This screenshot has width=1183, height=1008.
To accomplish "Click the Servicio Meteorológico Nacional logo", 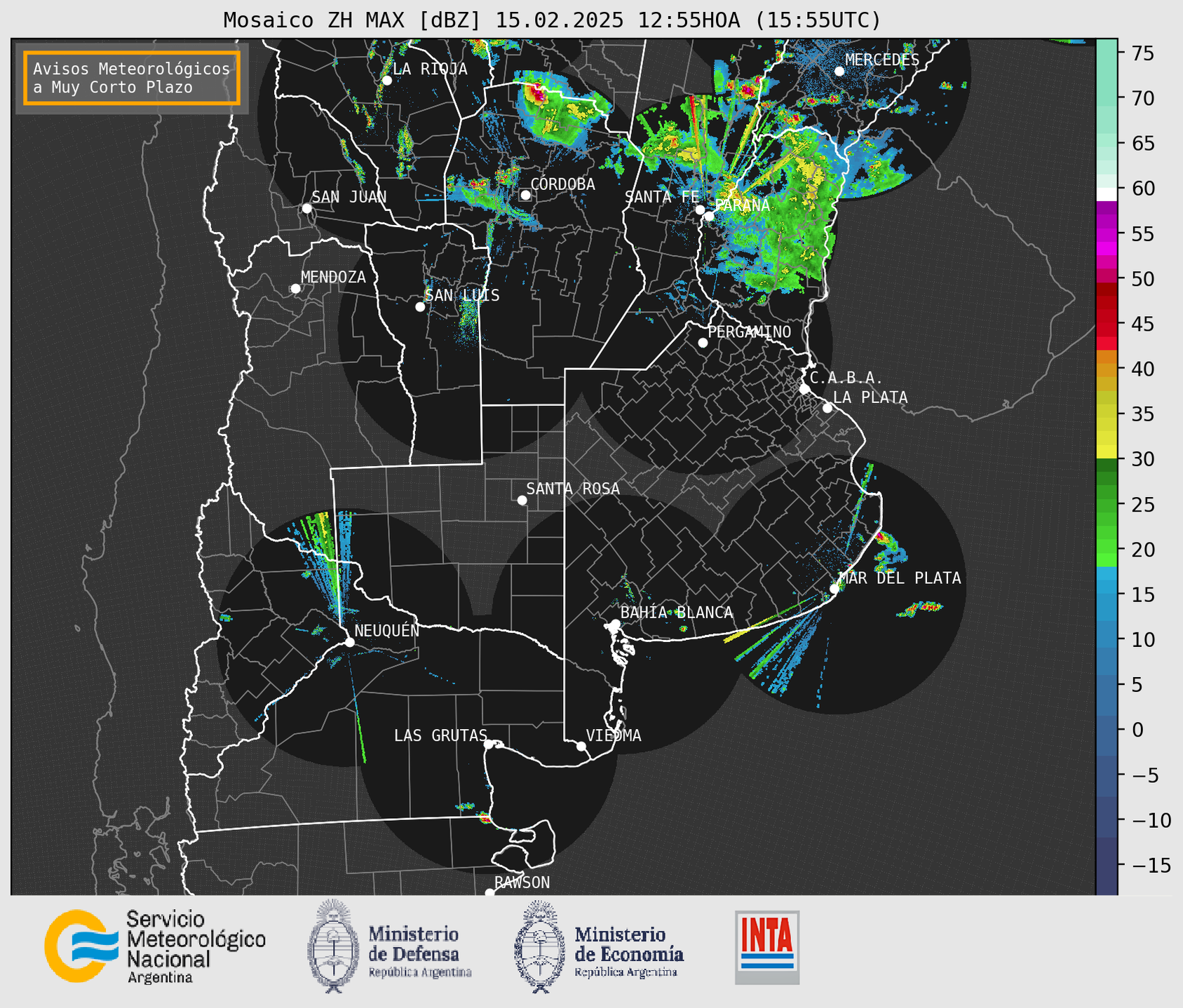I will 155,946.
